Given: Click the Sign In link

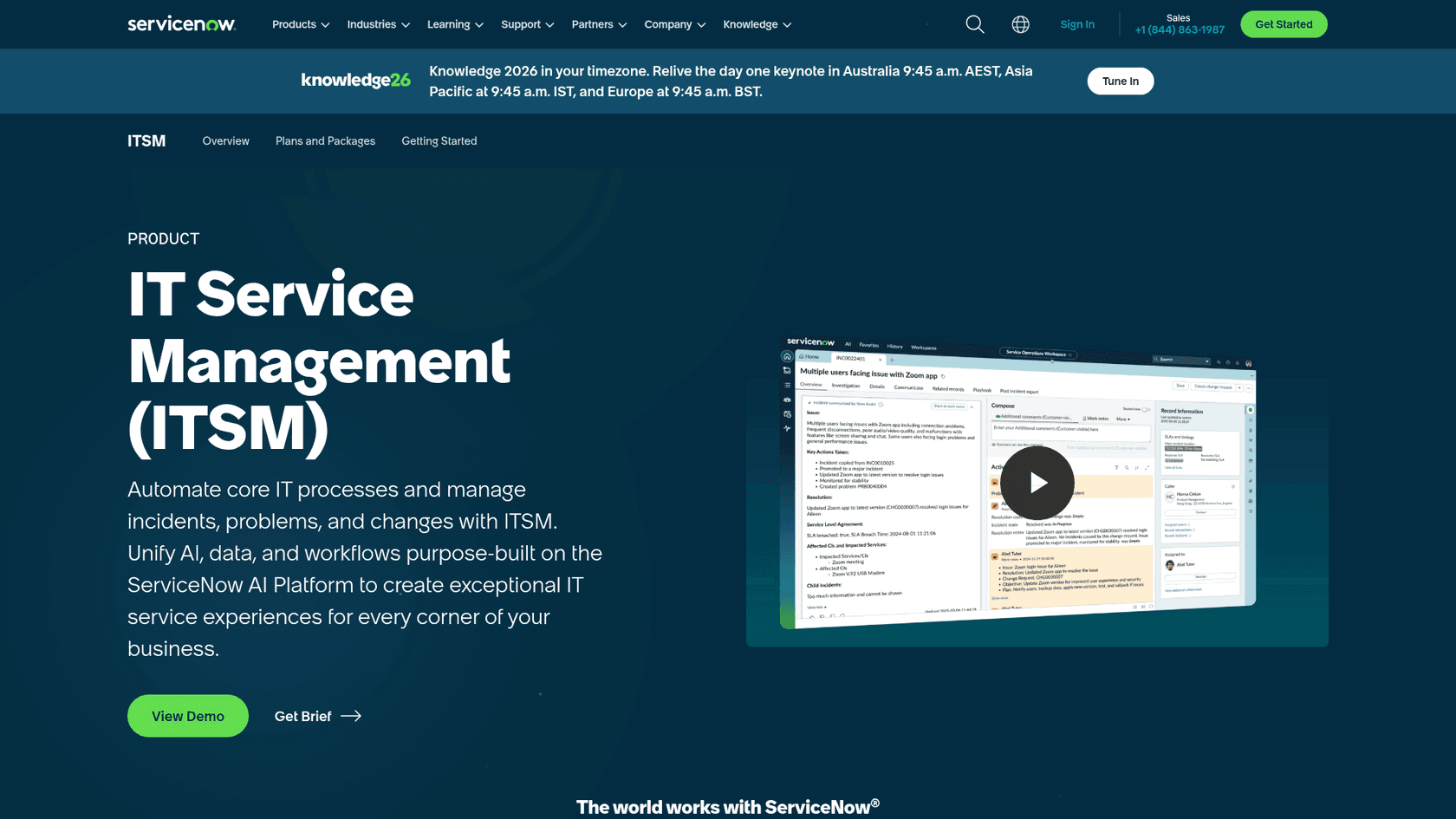Looking at the screenshot, I should 1077,24.
